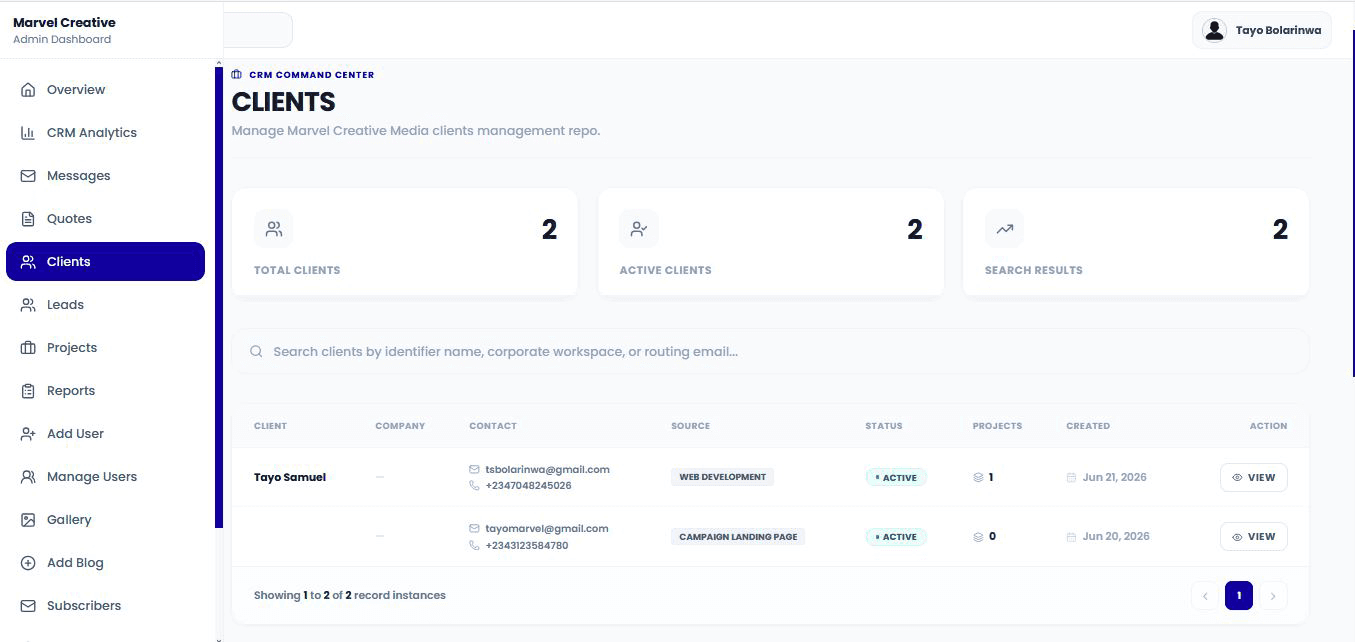Click the Jun 21, 2026 created date

click(1114, 478)
